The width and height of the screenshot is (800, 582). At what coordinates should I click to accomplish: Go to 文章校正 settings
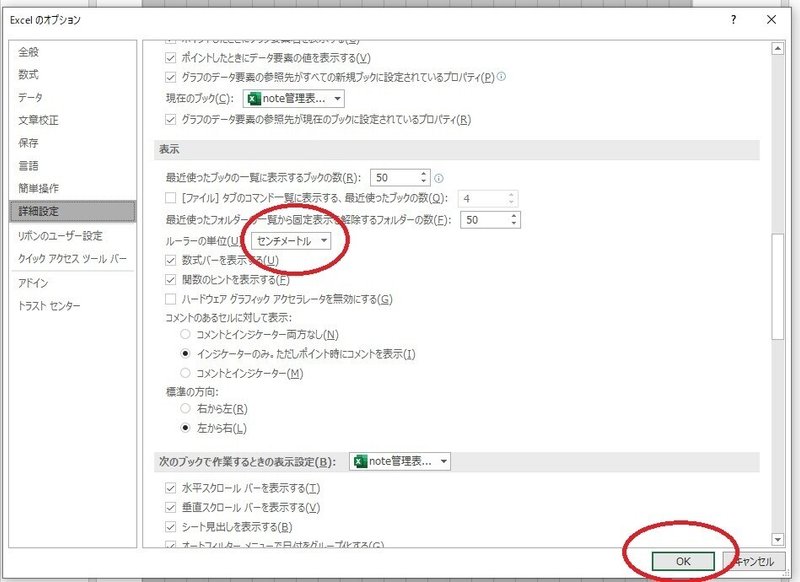click(x=38, y=120)
